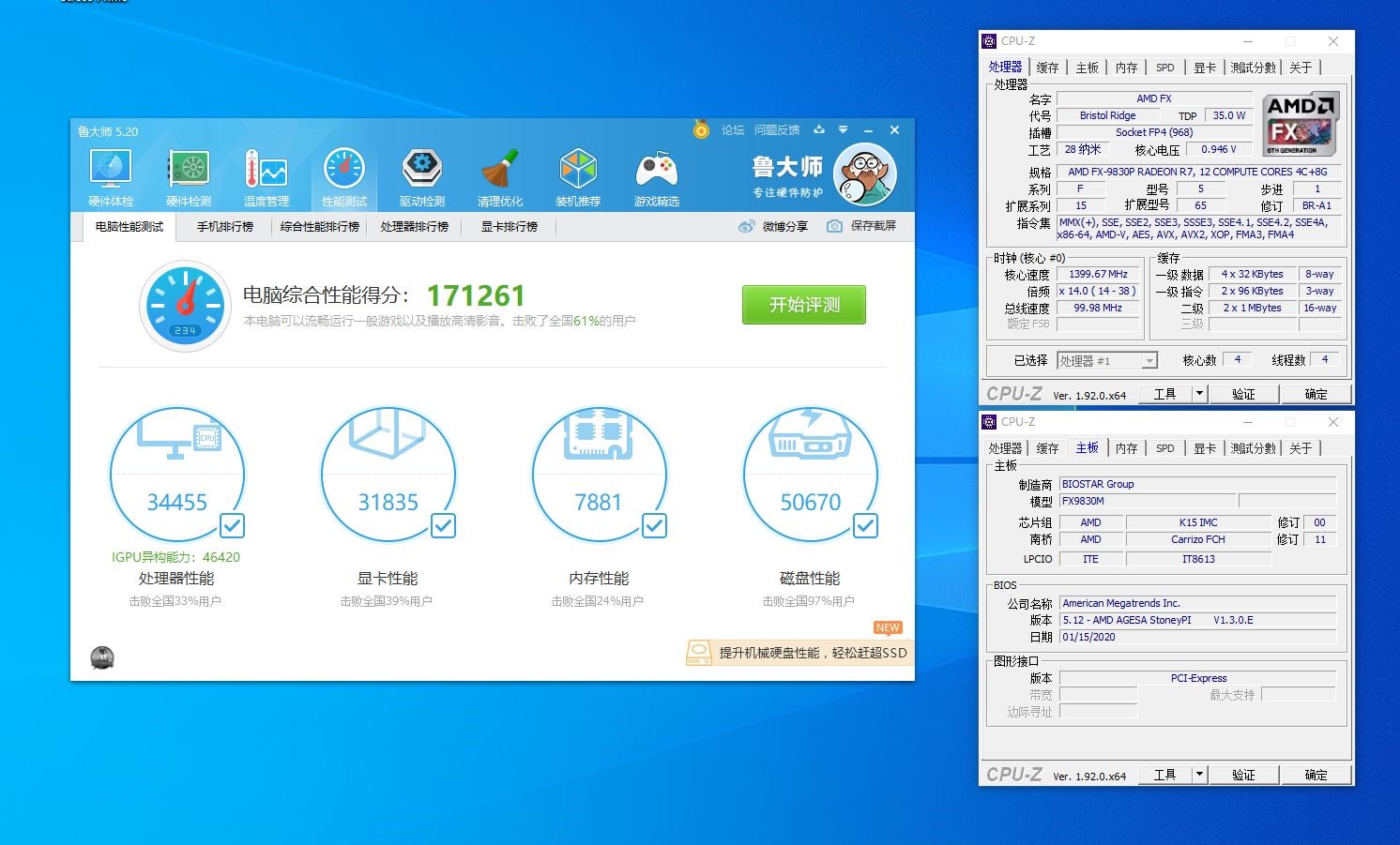Click 验证 button in upper CPU-Z
Image resolution: width=1400 pixels, height=845 pixels.
(1243, 394)
